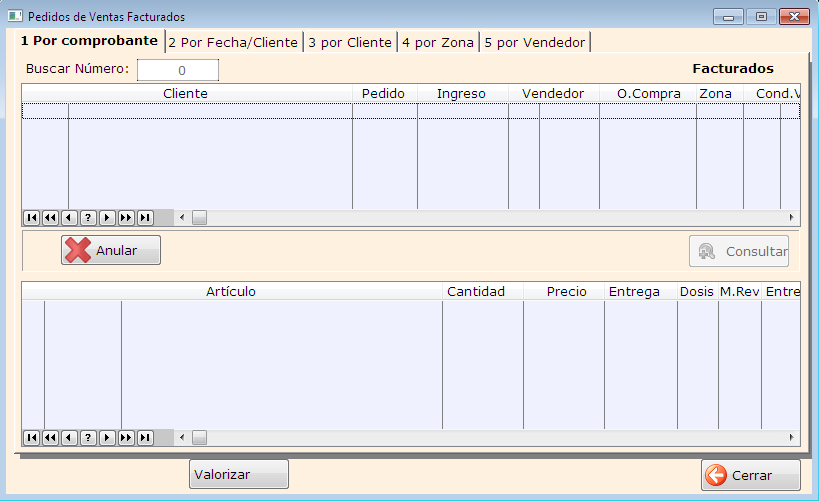Viewport: 819px width, 501px height.
Task: Click the Valorizar button
Action: tap(238, 475)
